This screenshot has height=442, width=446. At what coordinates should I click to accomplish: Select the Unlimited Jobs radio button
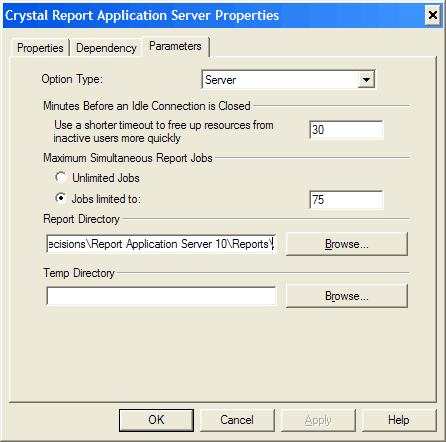tap(61, 177)
